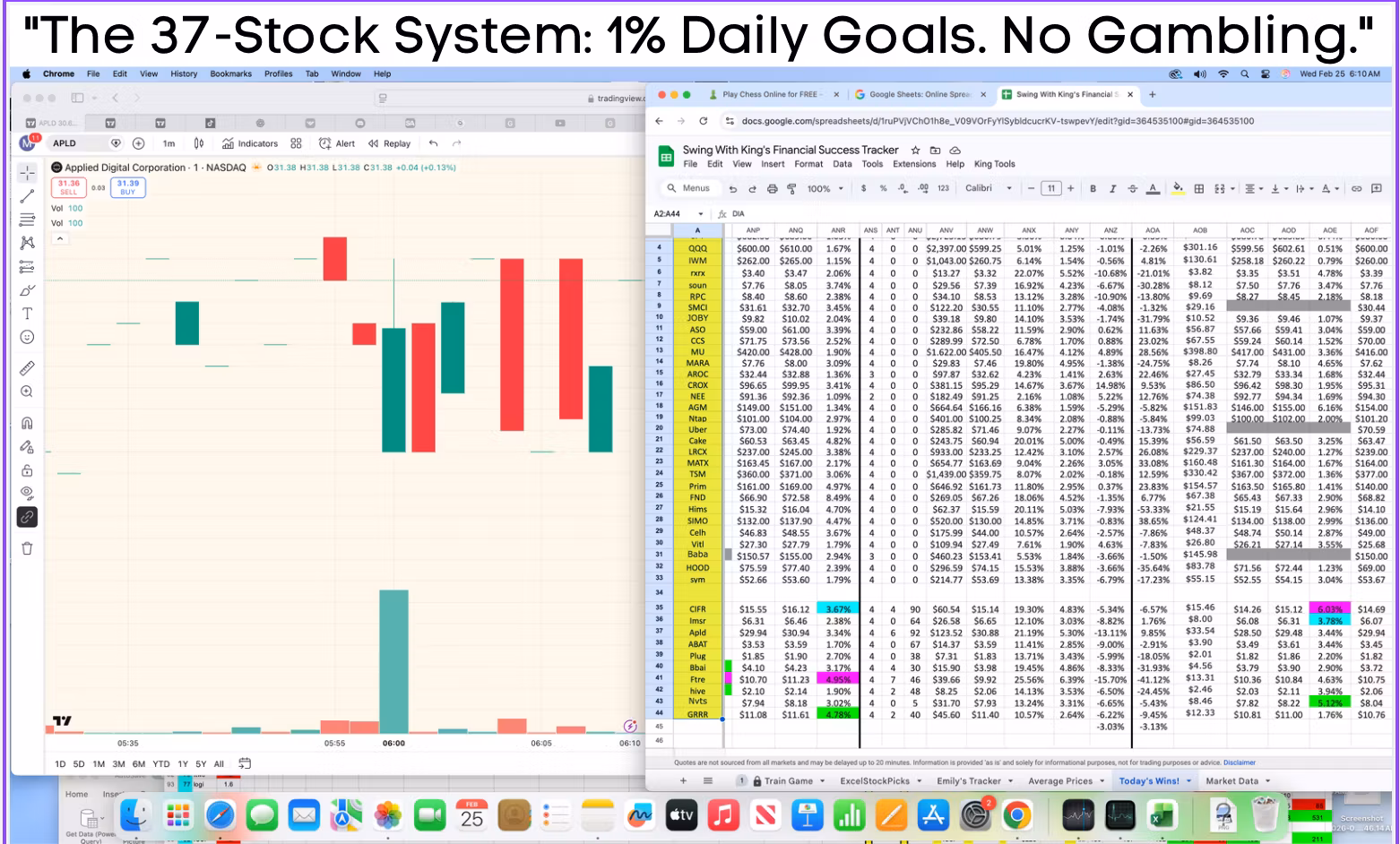1400x844 pixels.
Task: Select the trend line drawing tool
Action: click(27, 196)
